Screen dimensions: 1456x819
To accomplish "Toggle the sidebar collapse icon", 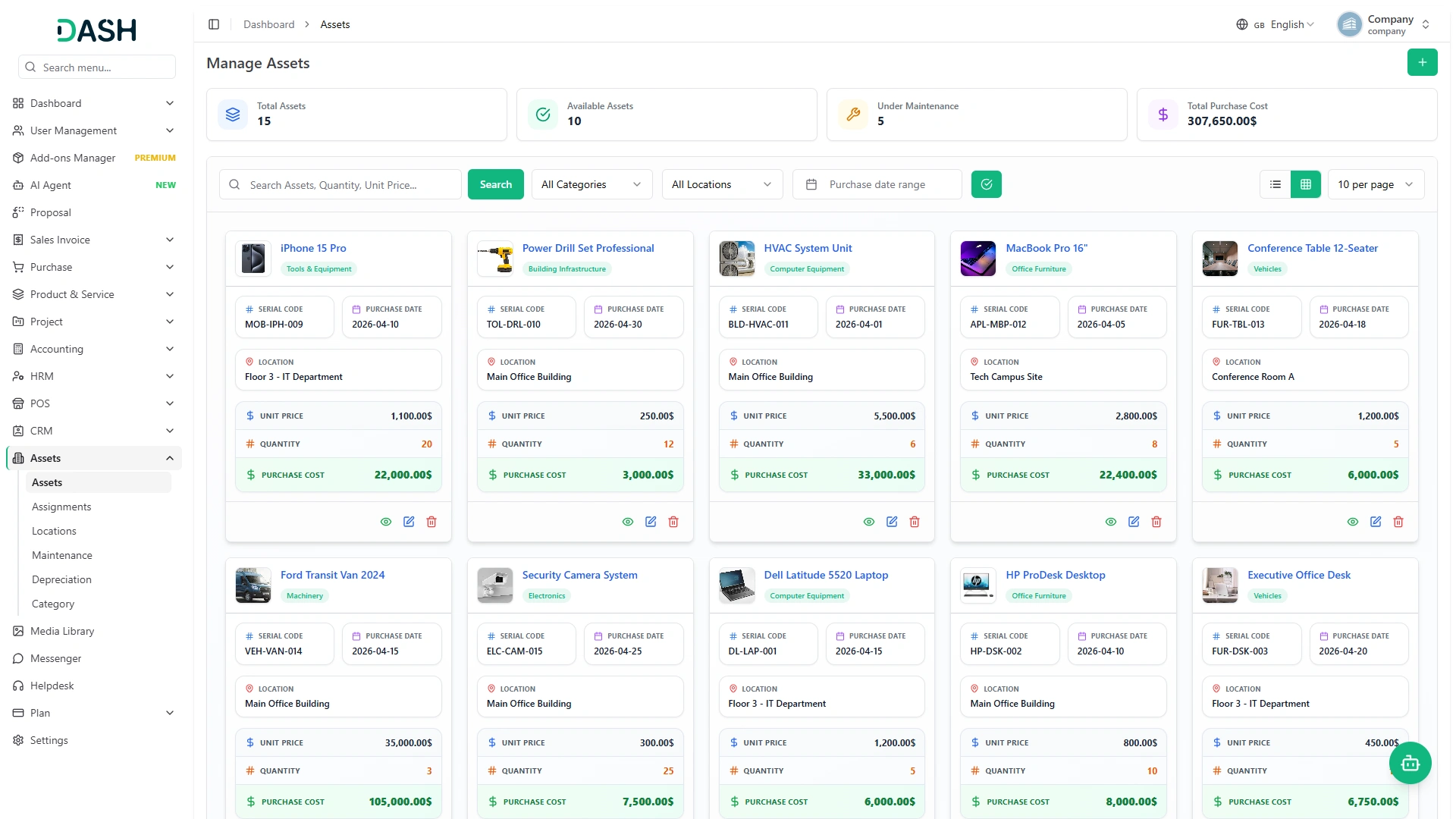I will (x=214, y=24).
